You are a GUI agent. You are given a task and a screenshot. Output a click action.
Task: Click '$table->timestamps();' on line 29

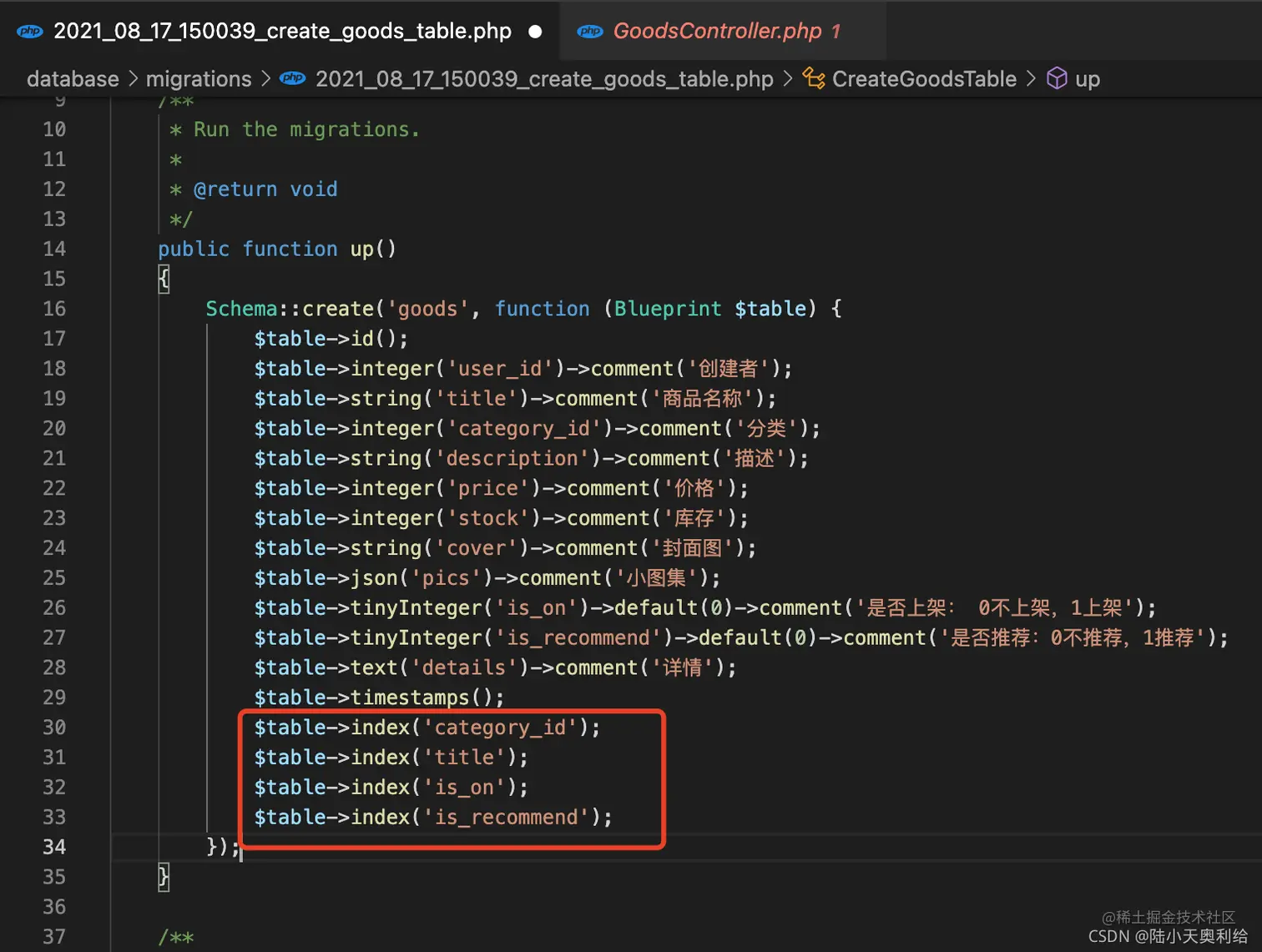(x=380, y=698)
